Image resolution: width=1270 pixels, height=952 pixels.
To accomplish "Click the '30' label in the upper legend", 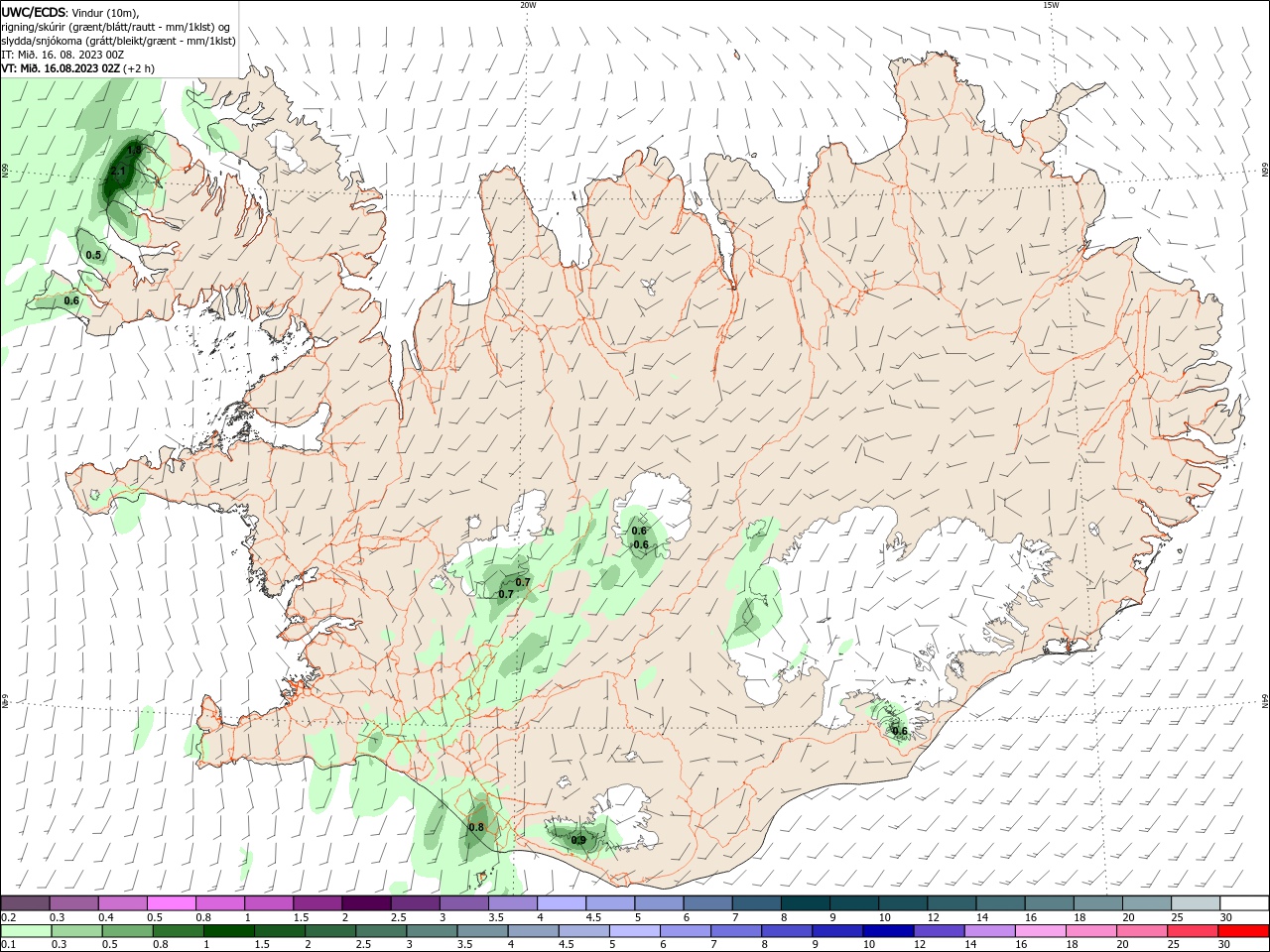I will point(1225,917).
